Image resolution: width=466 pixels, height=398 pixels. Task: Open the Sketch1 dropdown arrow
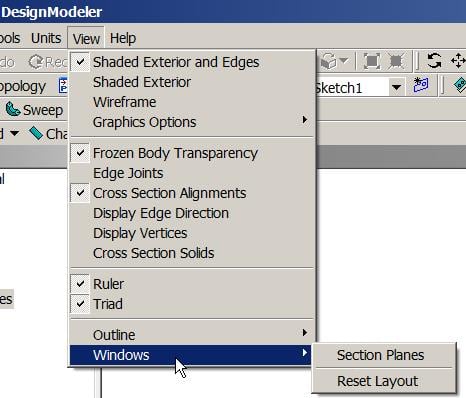[396, 88]
